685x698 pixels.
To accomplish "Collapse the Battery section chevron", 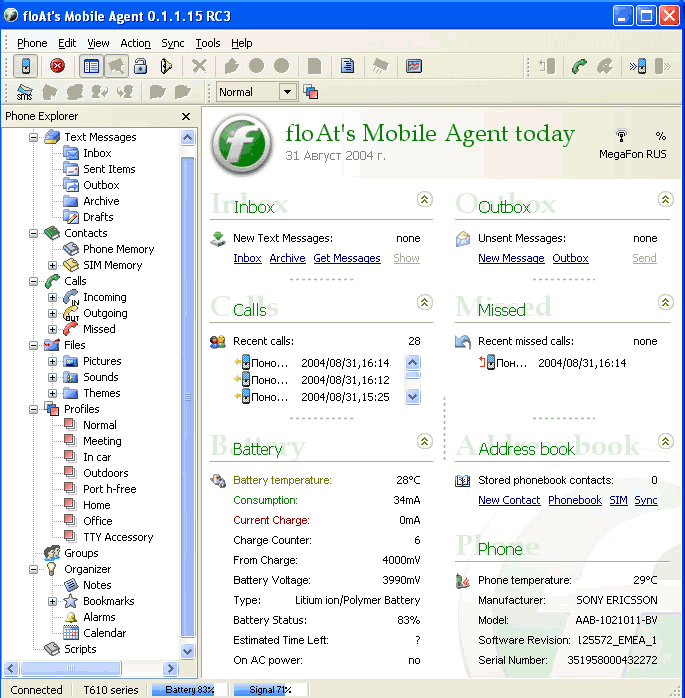I will click(x=425, y=441).
